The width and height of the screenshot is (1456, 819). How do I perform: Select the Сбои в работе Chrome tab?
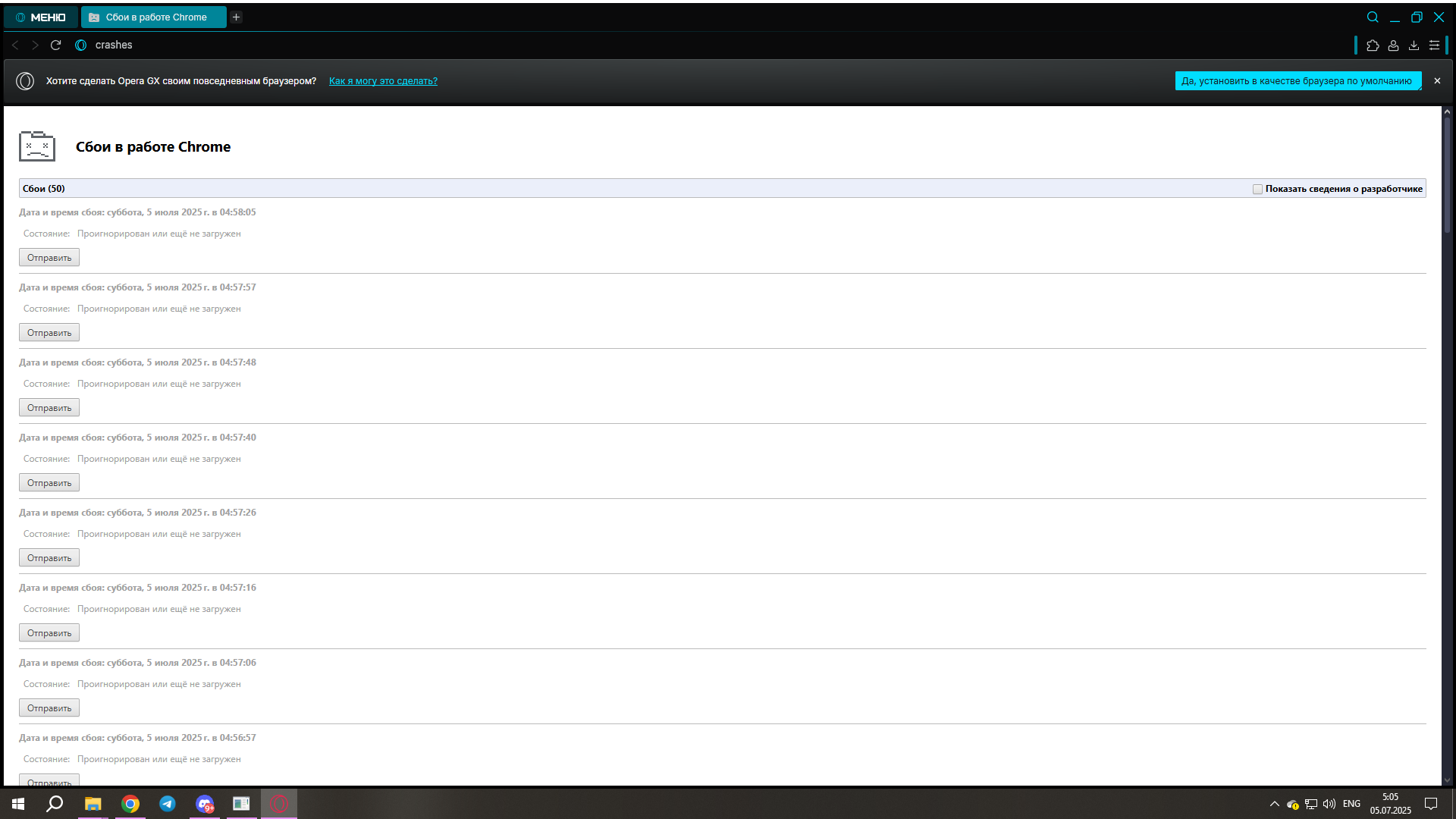pyautogui.click(x=154, y=17)
